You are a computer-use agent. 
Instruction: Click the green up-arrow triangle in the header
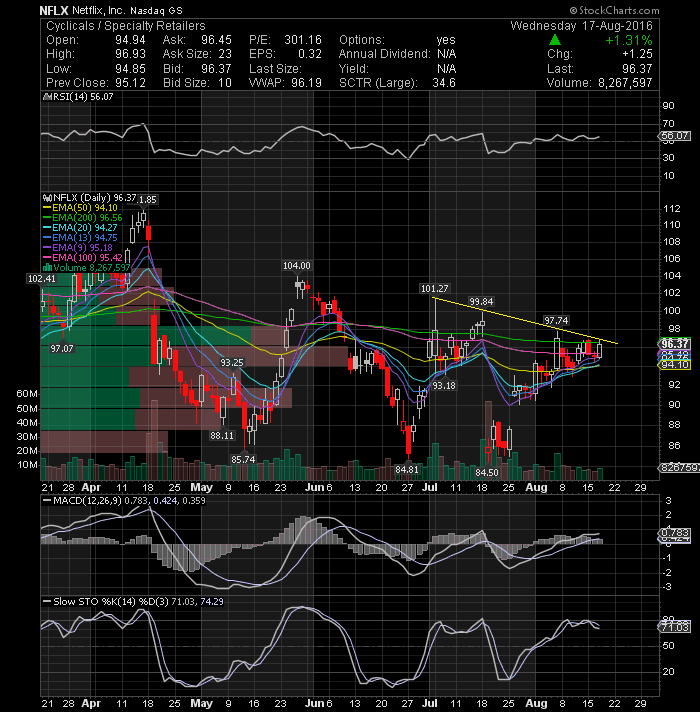[x=554, y=40]
